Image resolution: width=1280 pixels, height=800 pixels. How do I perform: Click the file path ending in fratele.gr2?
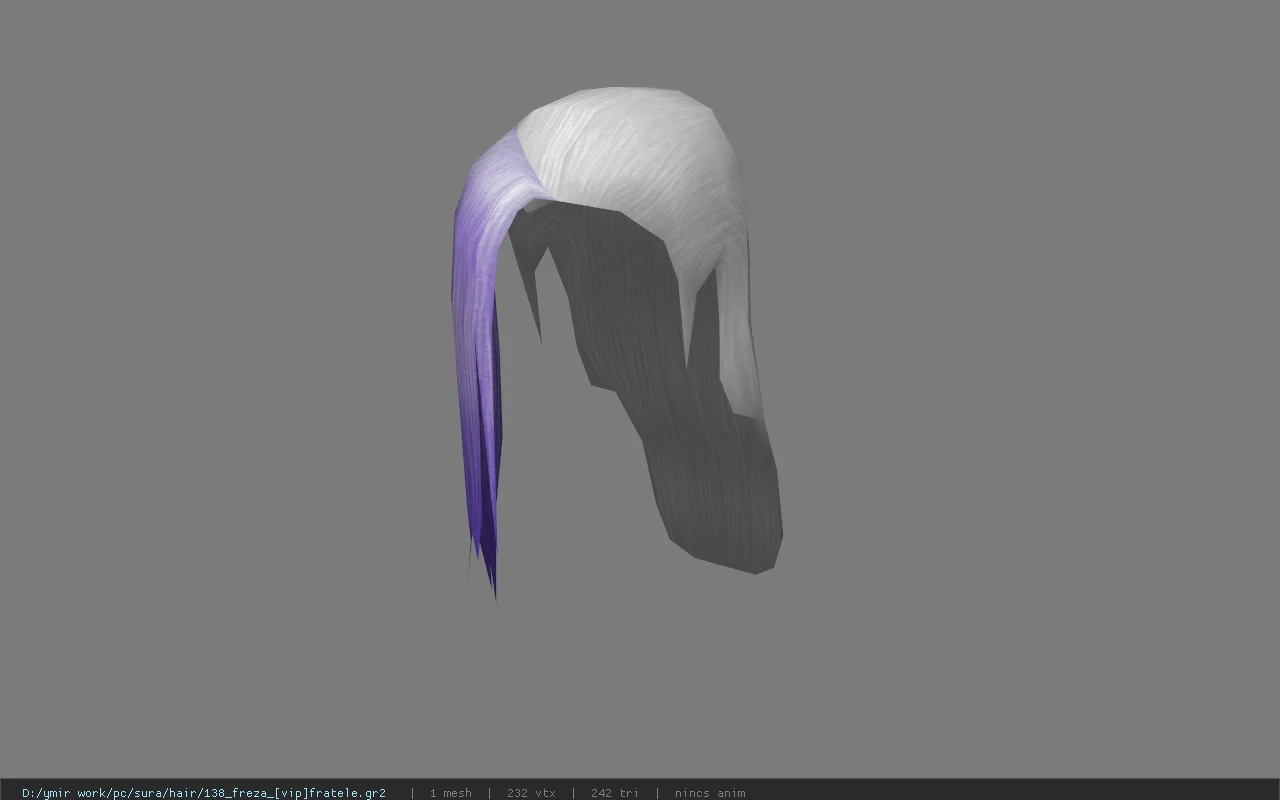pos(204,793)
